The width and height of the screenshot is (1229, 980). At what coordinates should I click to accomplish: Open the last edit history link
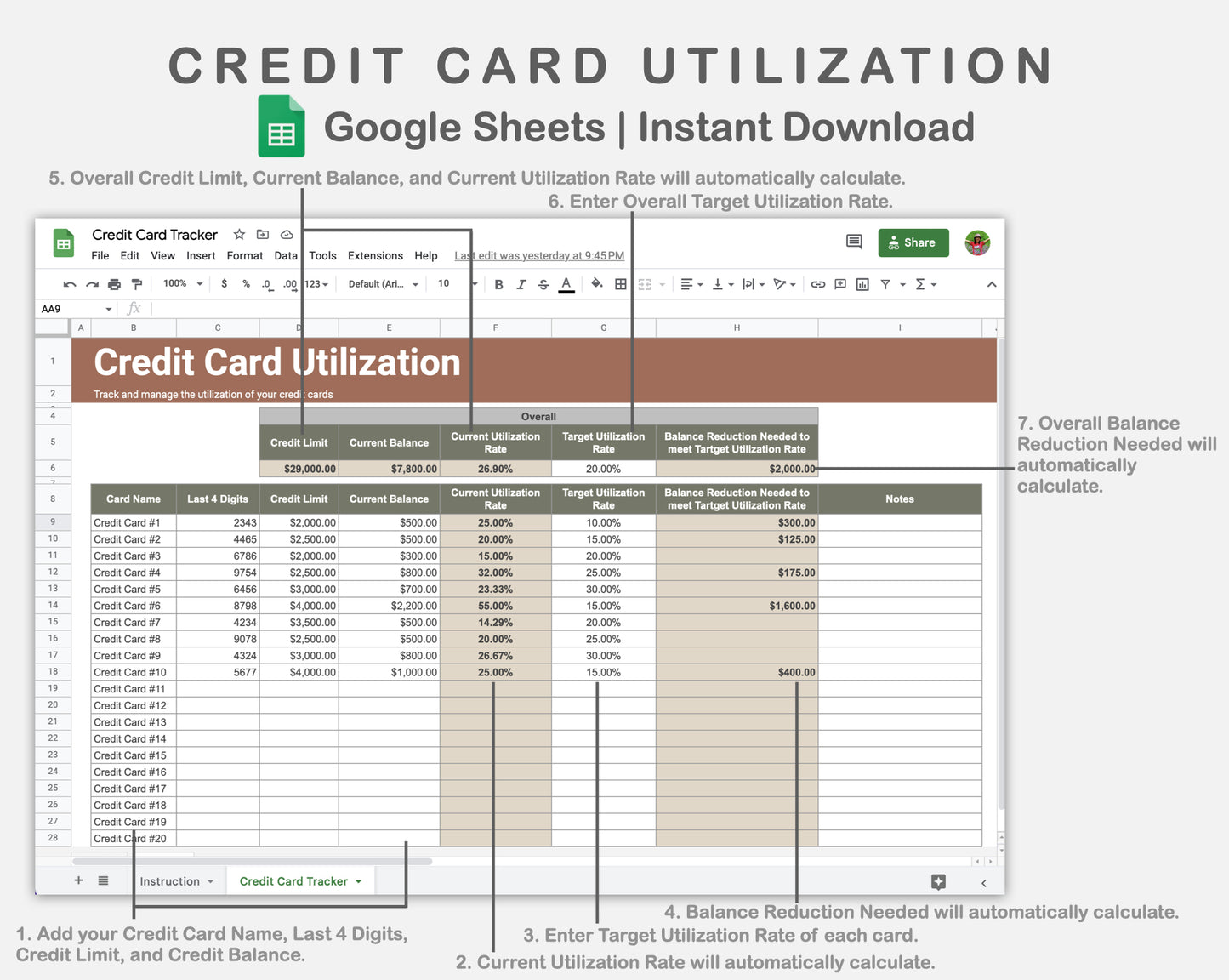tap(539, 256)
